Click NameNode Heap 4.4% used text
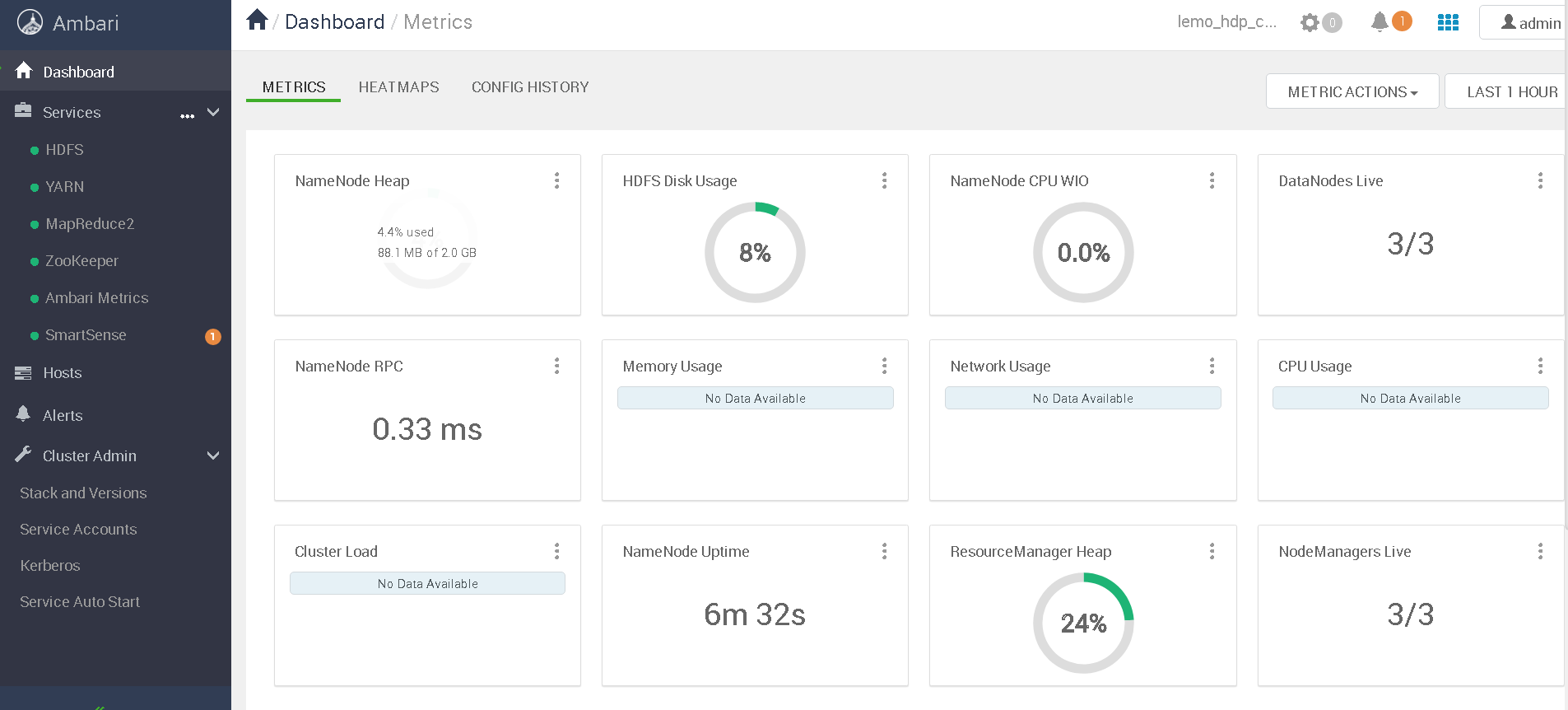The height and width of the screenshot is (710, 1568). [x=406, y=232]
